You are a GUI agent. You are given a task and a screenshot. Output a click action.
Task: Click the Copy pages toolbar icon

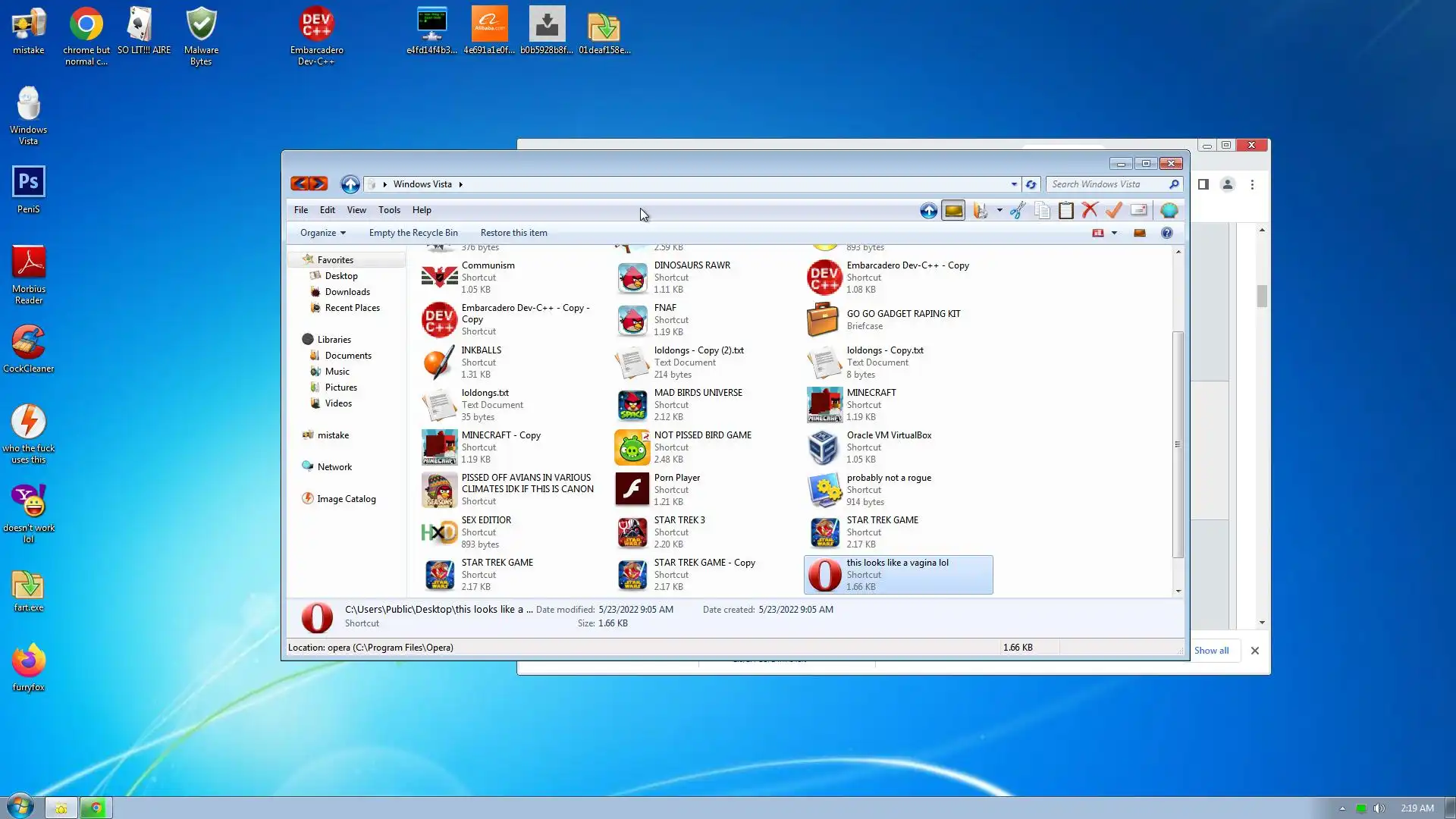coord(1042,211)
